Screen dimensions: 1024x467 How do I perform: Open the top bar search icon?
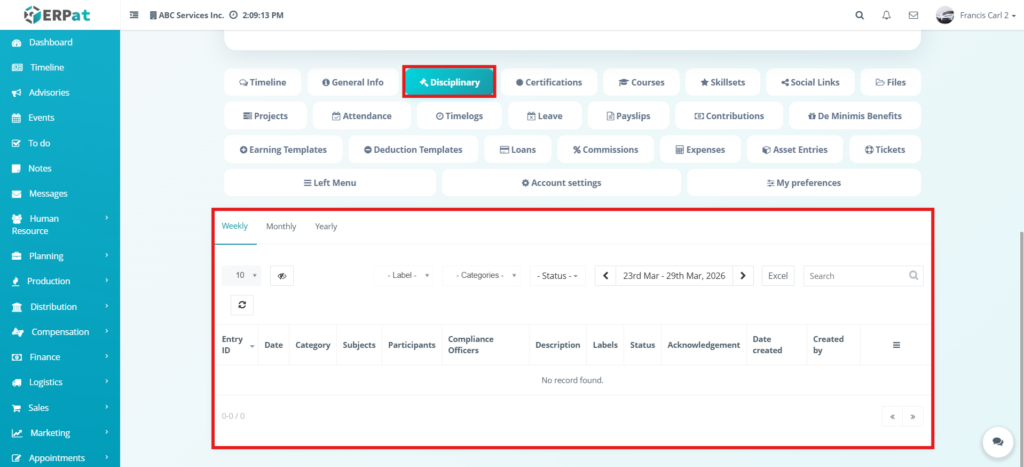tap(859, 15)
